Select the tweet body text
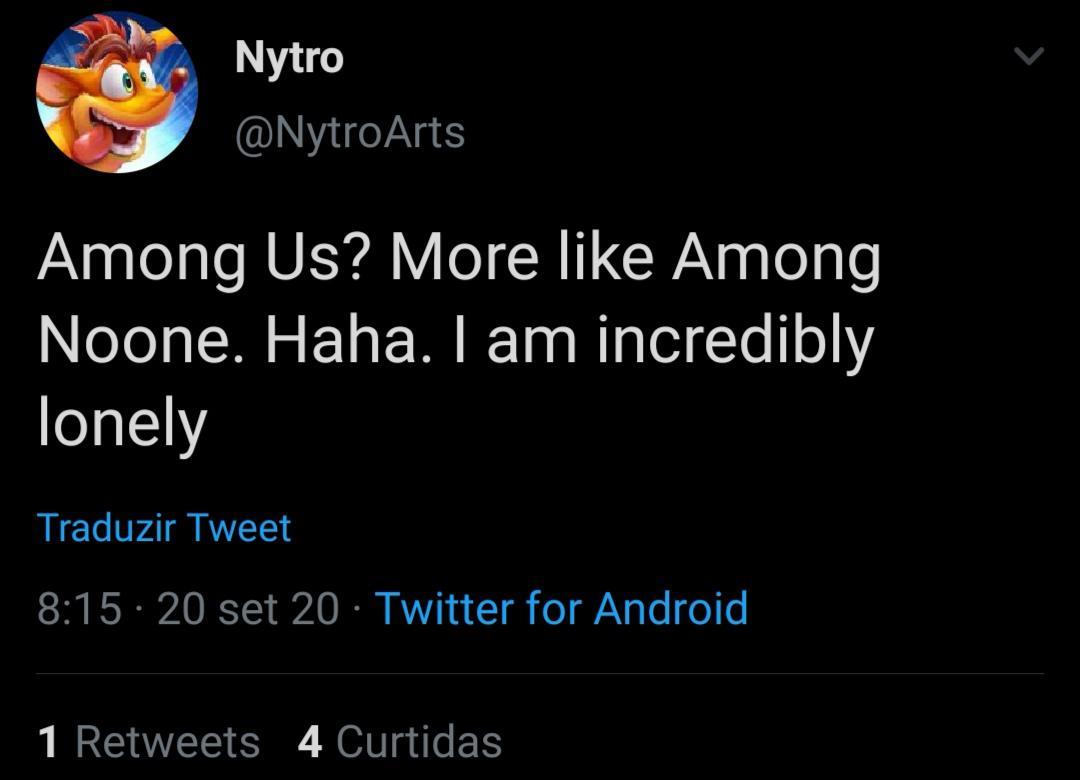Image resolution: width=1080 pixels, height=780 pixels. [458, 340]
